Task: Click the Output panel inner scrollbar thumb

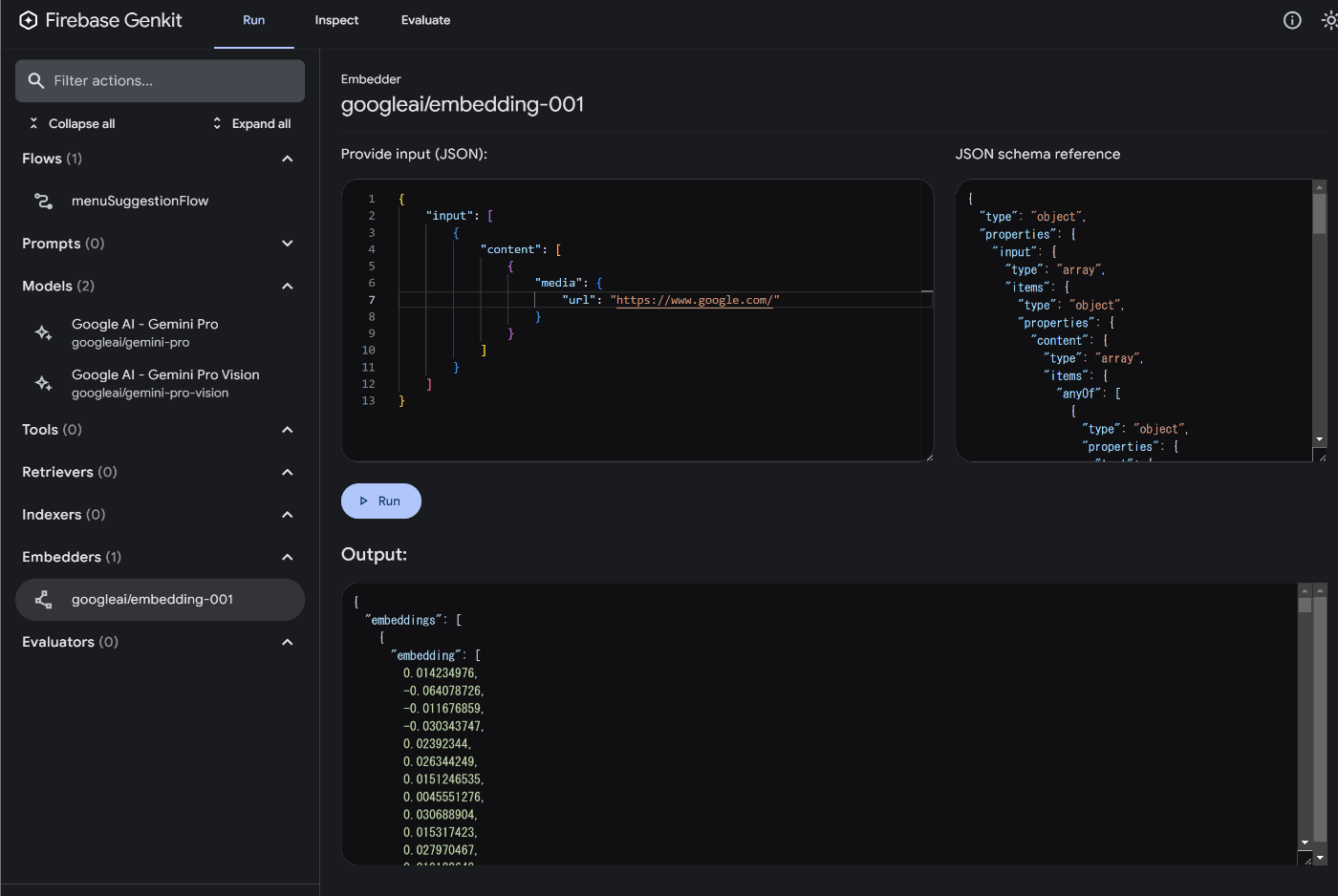Action: (x=1305, y=605)
